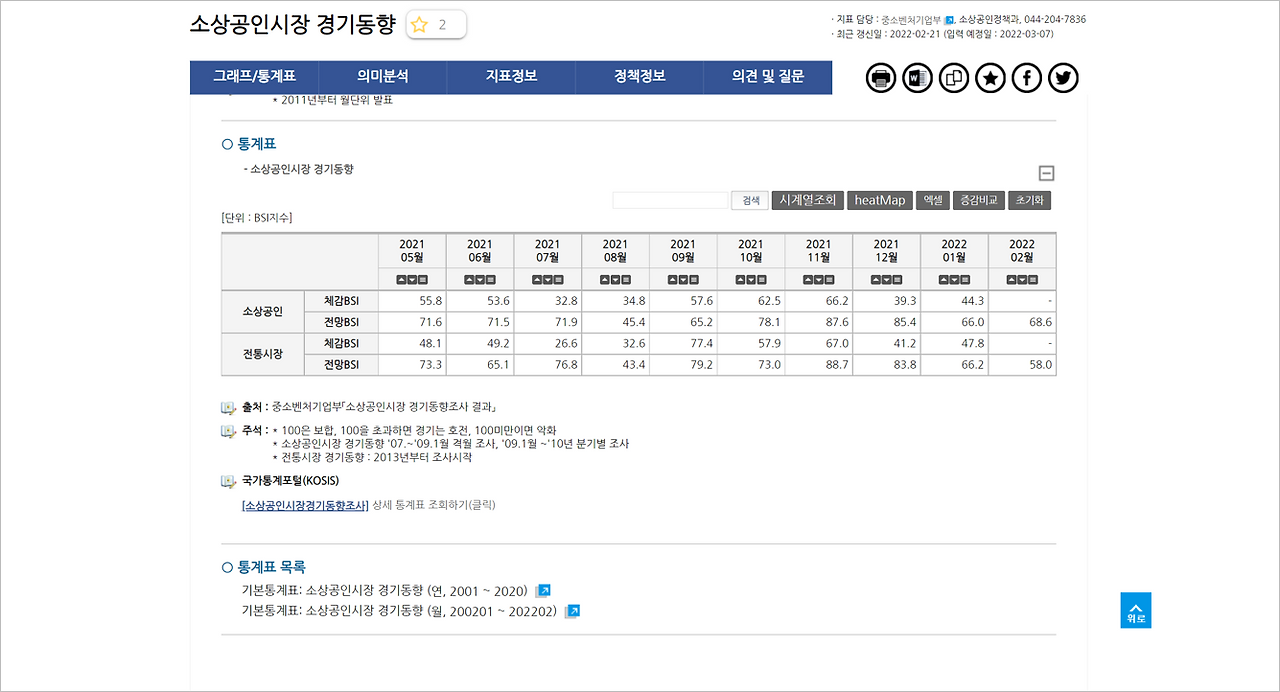Click the 중소벤처기업부 ministry link
Image resolution: width=1280 pixels, height=692 pixels.
click(911, 19)
